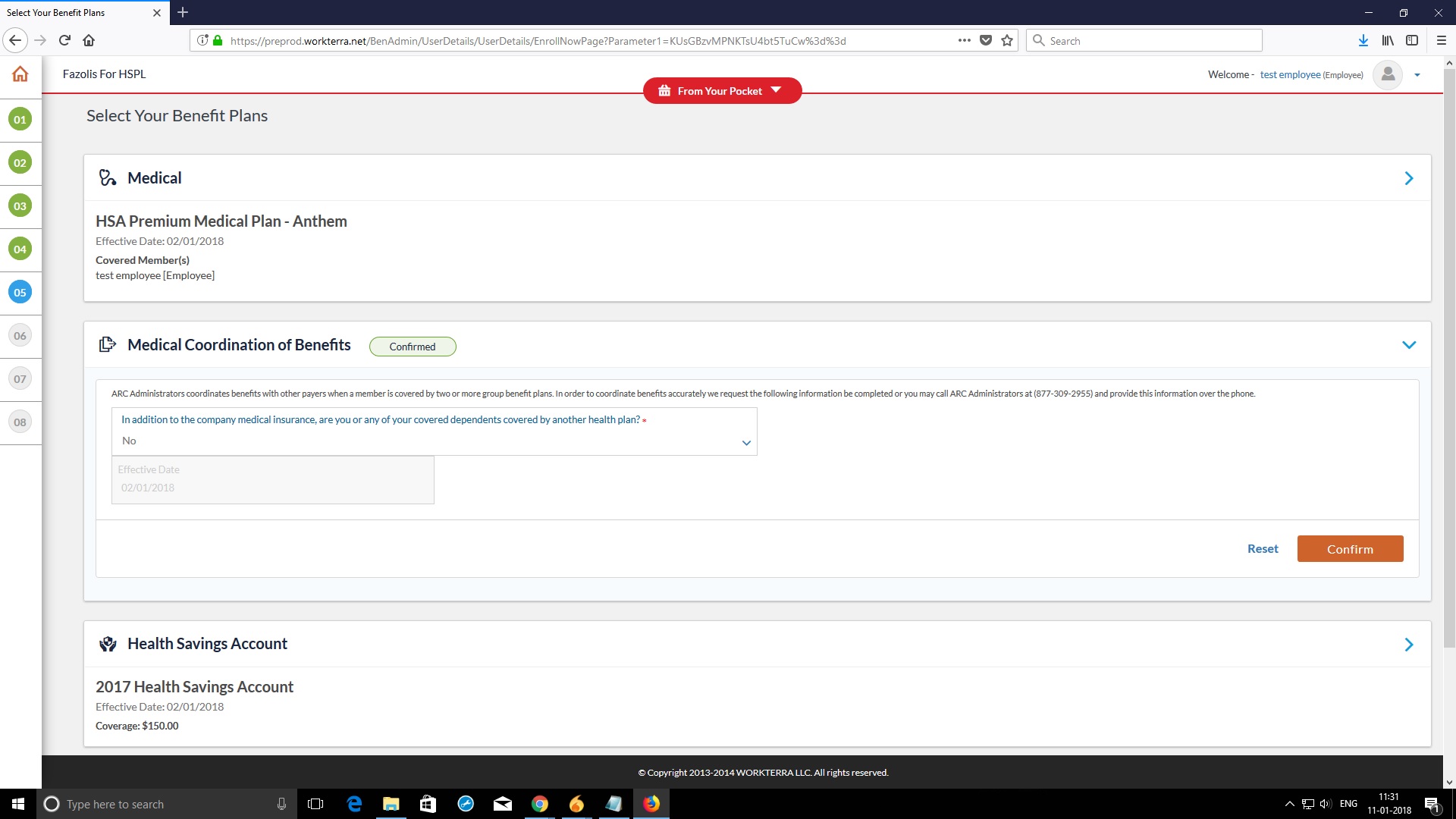Open the Mail app from taskbar
The height and width of the screenshot is (819, 1456).
(x=503, y=804)
